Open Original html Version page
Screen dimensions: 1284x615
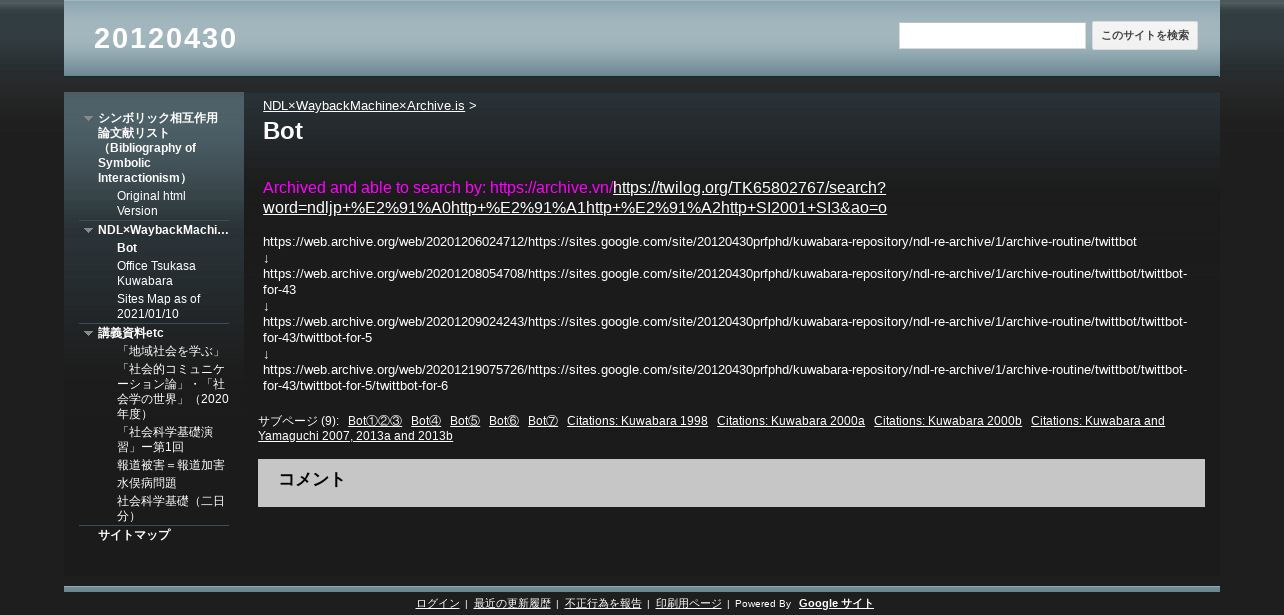pyautogui.click(x=151, y=204)
